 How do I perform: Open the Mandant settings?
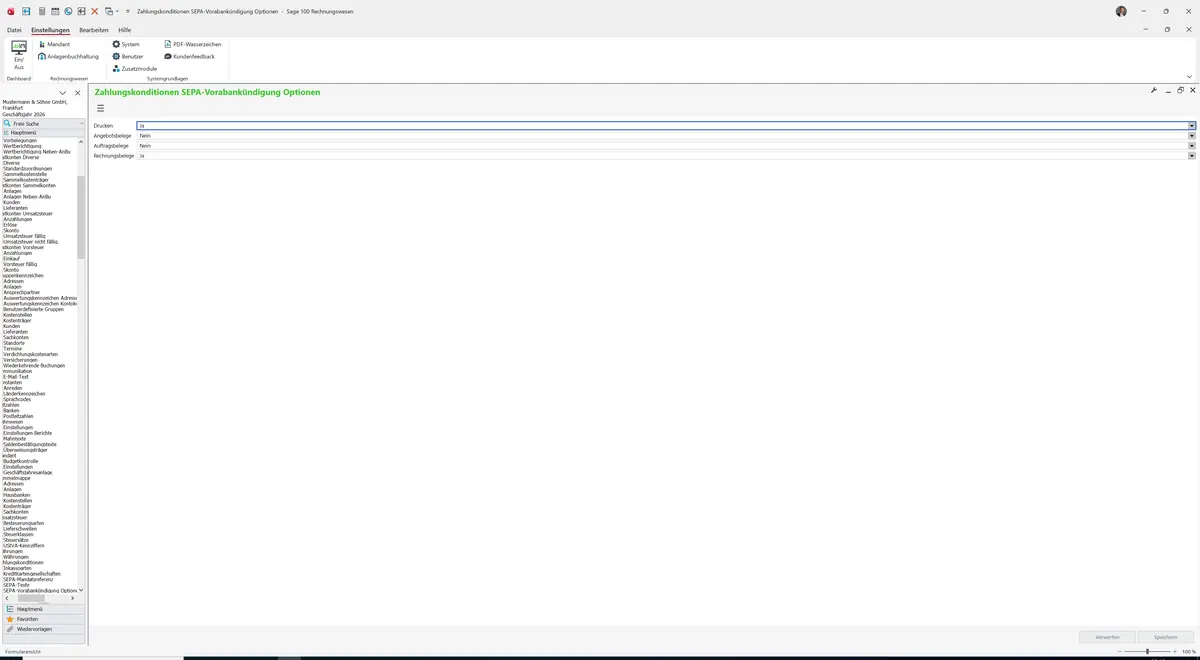click(x=54, y=44)
